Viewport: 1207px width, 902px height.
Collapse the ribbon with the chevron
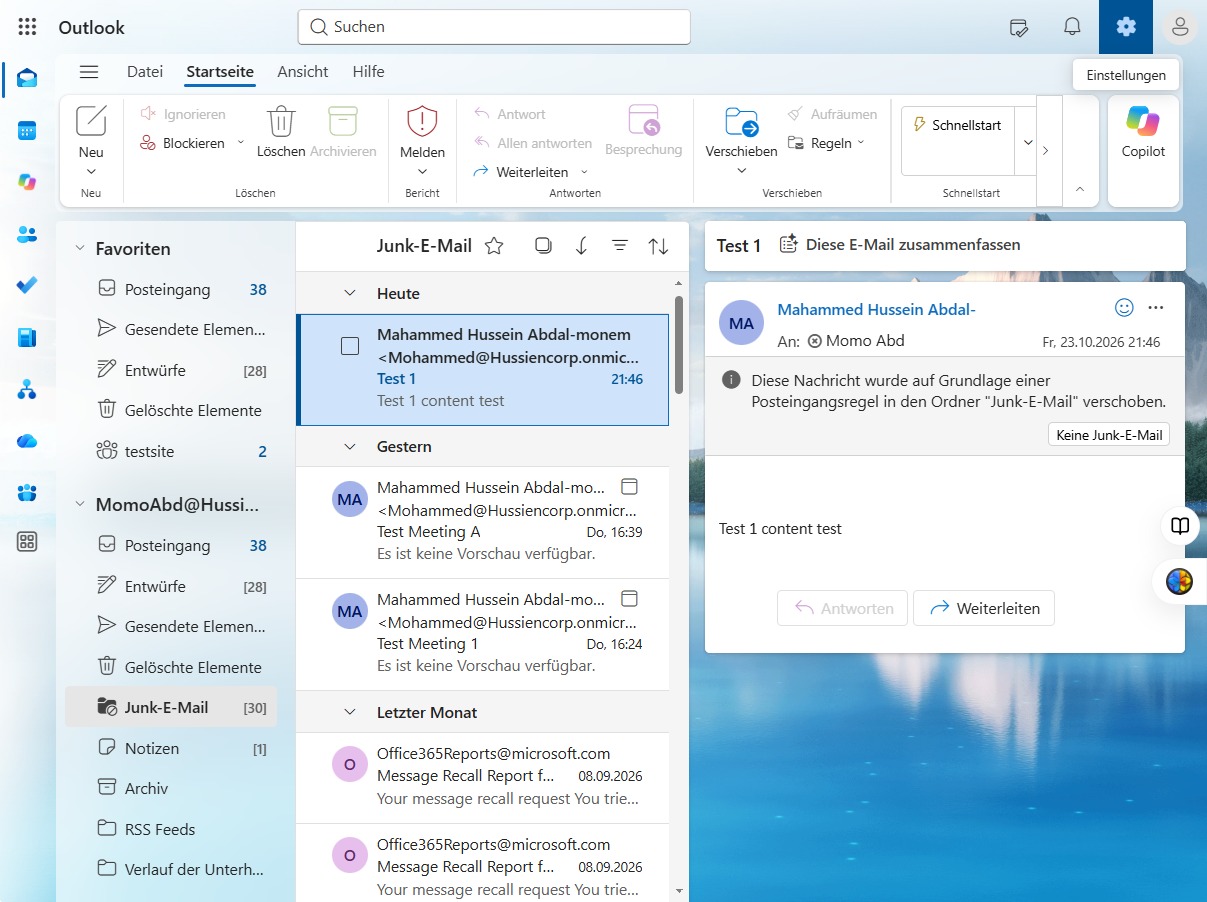tap(1079, 188)
